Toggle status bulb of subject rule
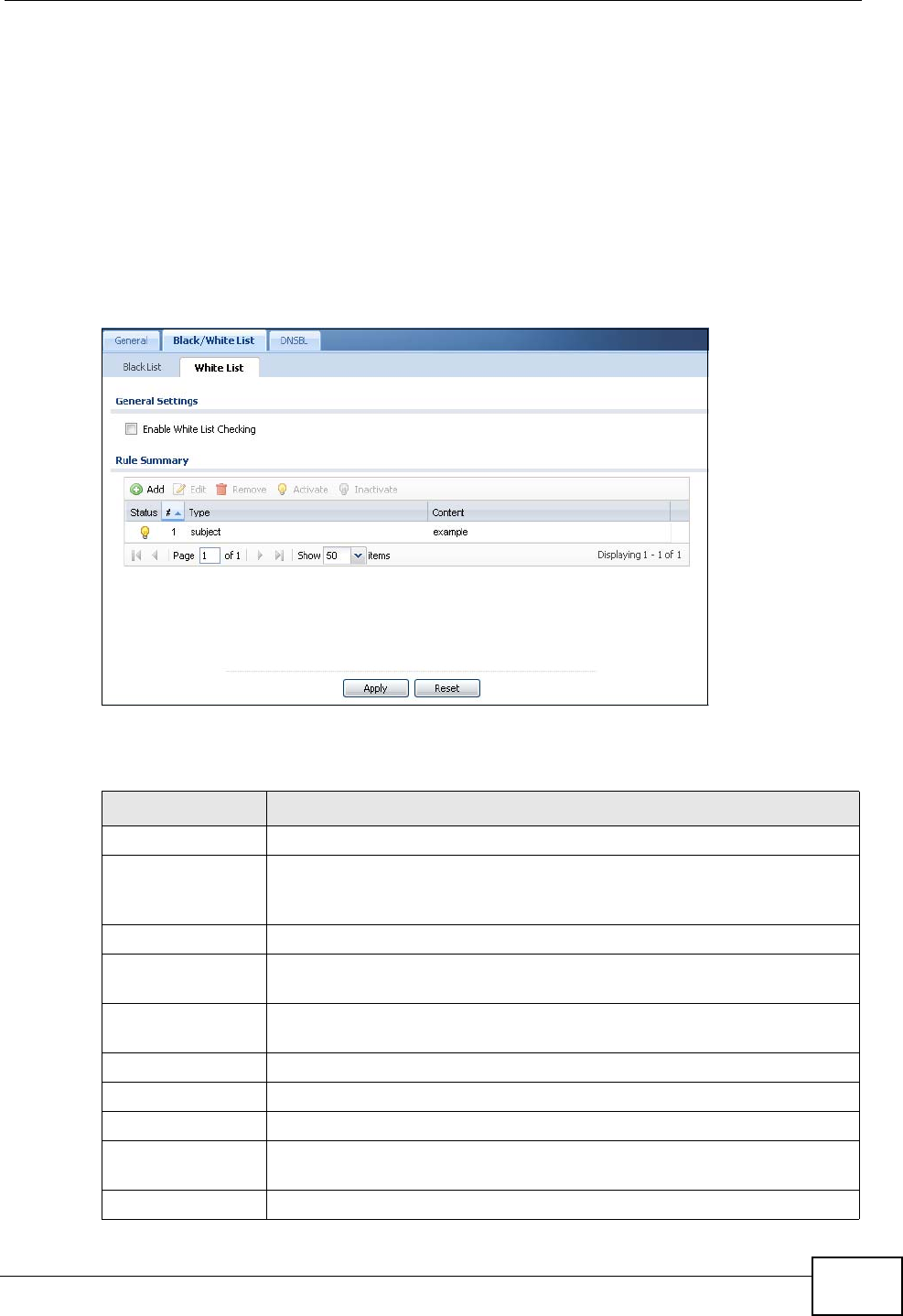 pyautogui.click(x=145, y=532)
